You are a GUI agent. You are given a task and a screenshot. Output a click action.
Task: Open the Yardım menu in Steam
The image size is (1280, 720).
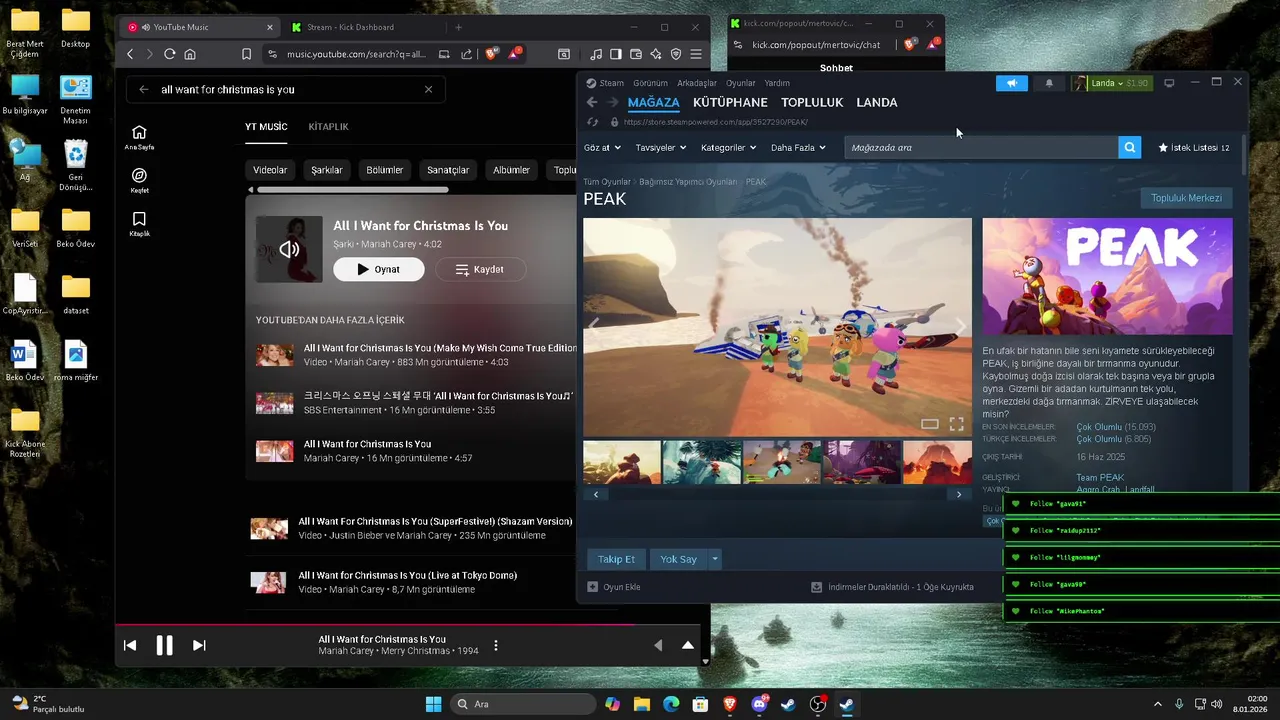777,83
